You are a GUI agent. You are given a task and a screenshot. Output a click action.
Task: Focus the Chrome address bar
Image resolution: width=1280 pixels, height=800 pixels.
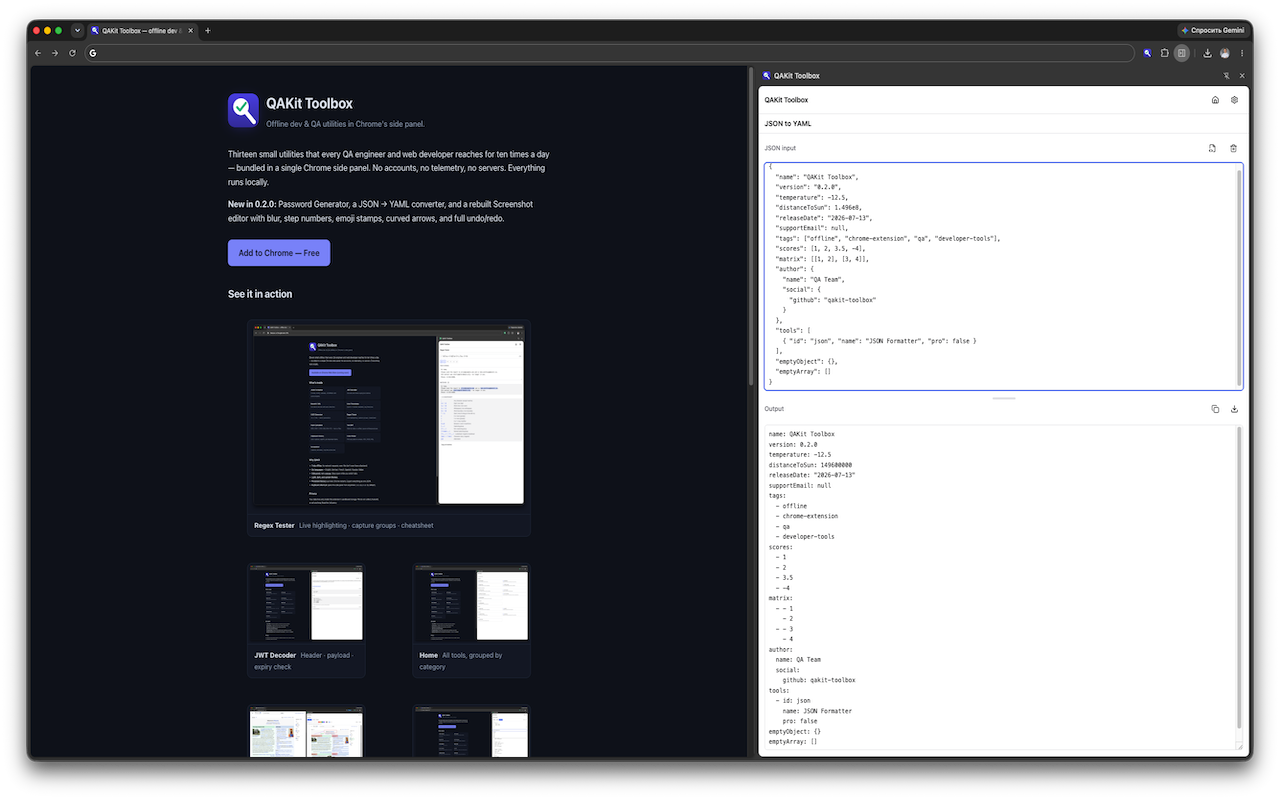tap(610, 53)
